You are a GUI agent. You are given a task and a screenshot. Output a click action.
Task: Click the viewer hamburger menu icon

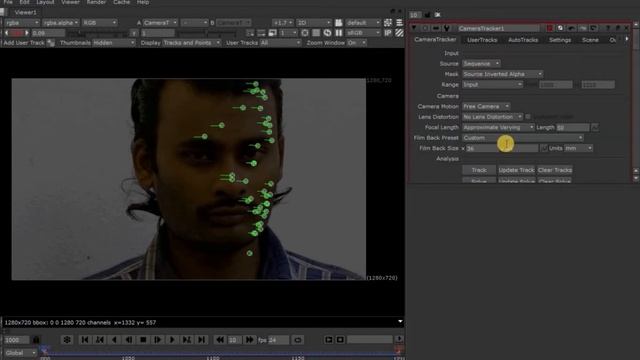pos(399,22)
